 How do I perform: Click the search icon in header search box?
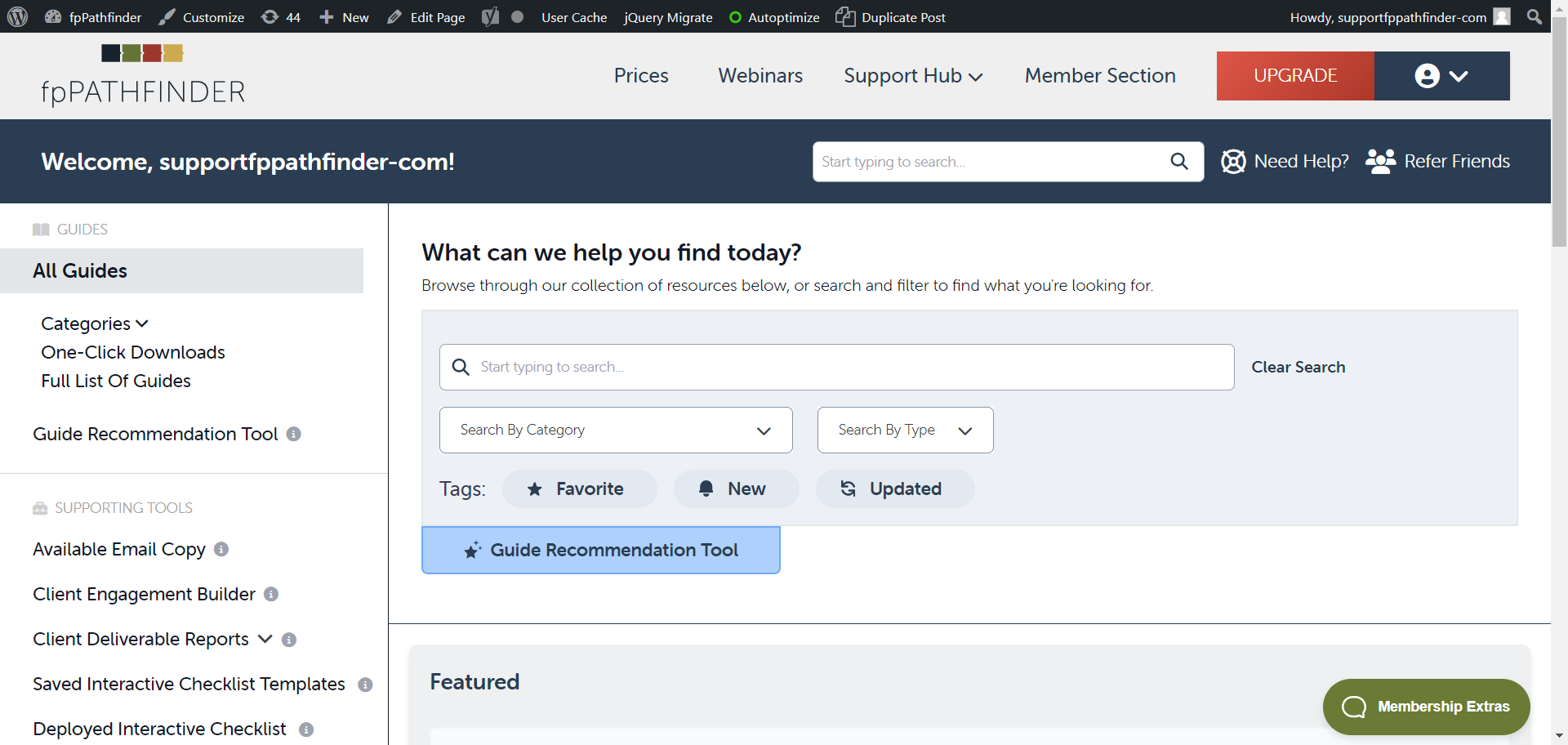pyautogui.click(x=1179, y=162)
